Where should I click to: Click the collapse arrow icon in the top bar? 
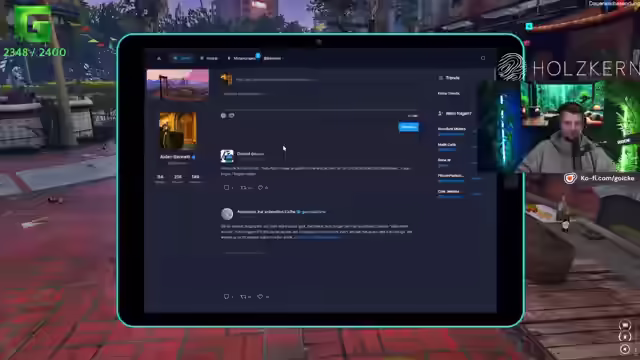(x=159, y=58)
